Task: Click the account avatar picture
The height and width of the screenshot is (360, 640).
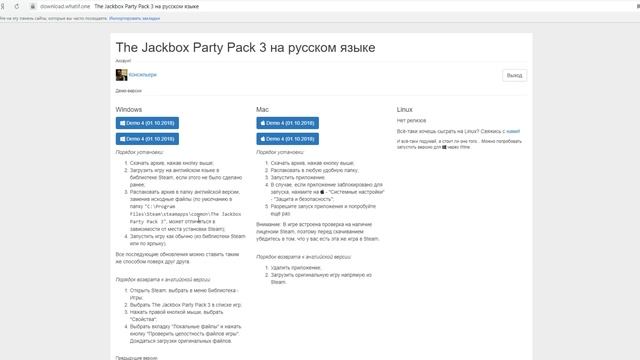Action: [121, 75]
